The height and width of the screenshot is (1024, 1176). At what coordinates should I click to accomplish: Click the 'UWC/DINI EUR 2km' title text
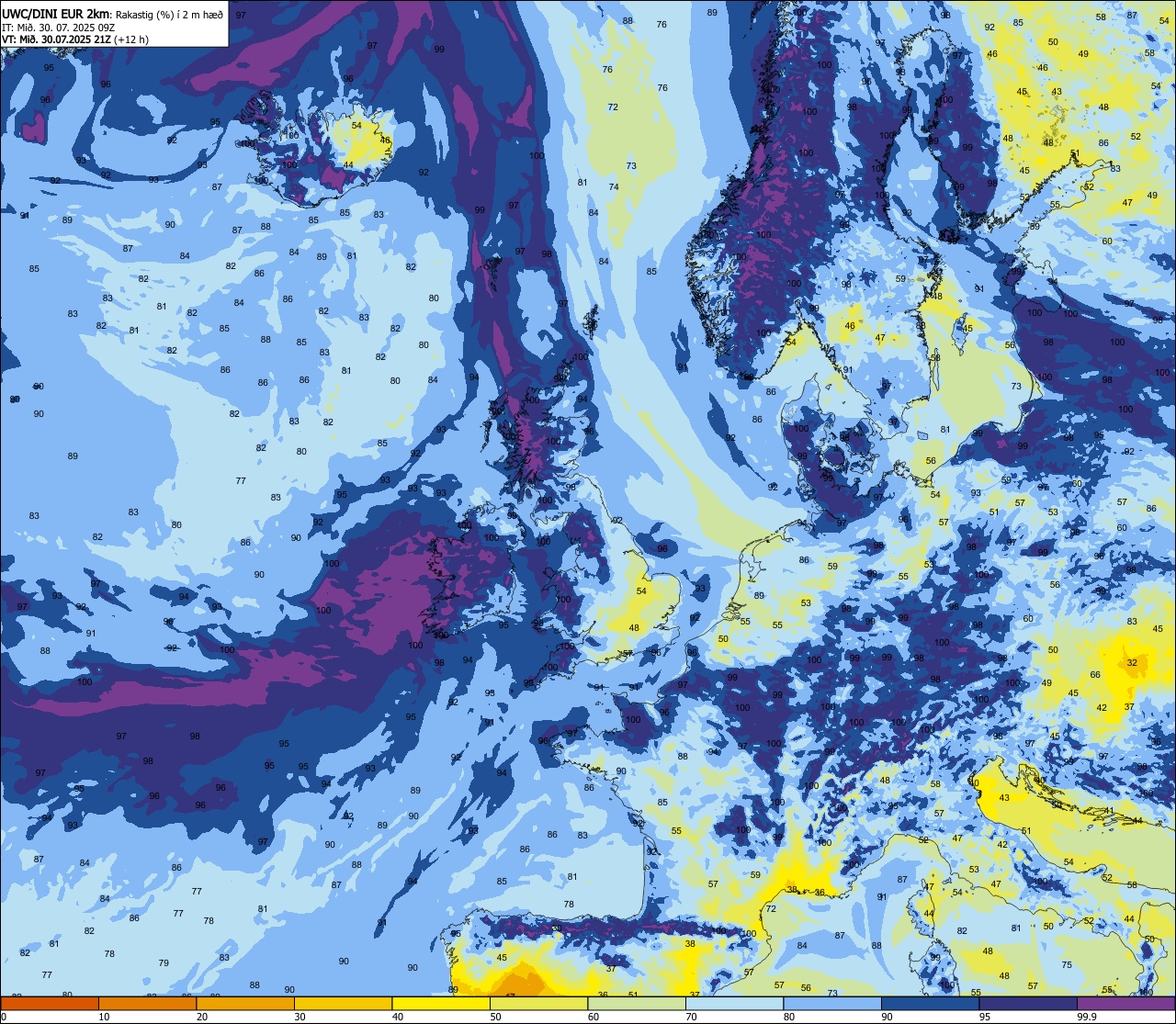[x=56, y=14]
